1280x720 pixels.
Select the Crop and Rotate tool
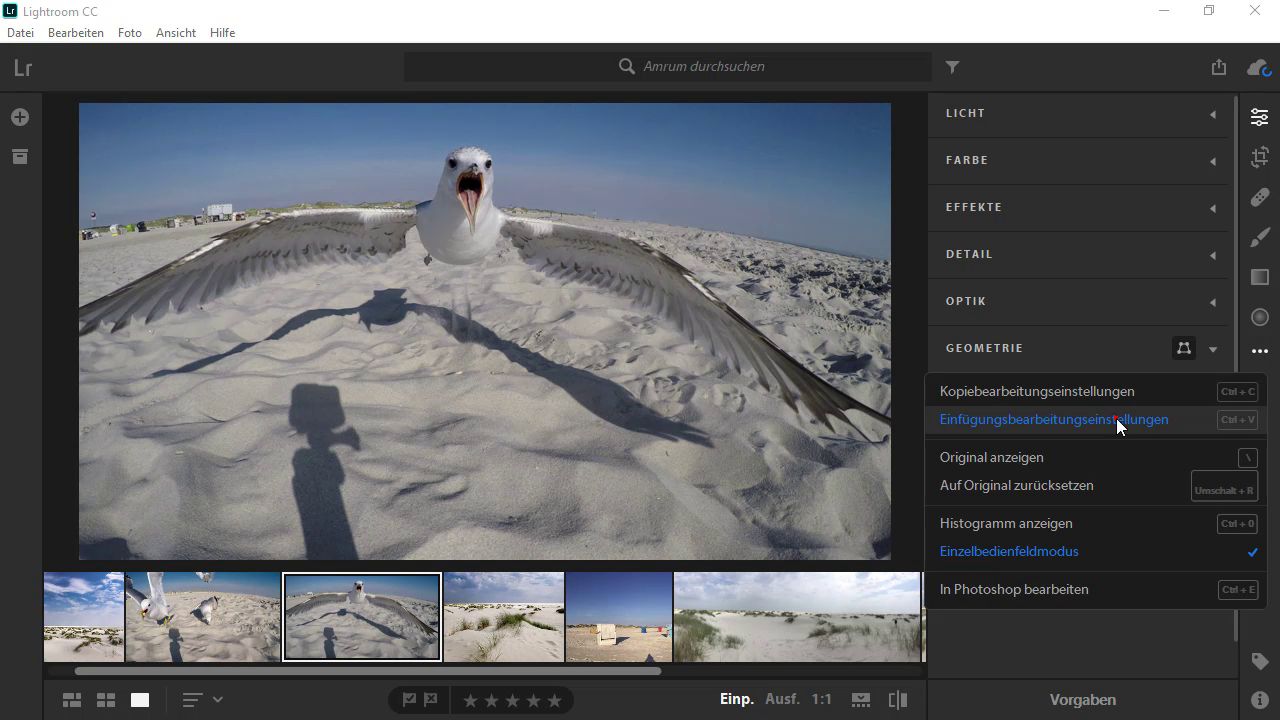(1259, 157)
